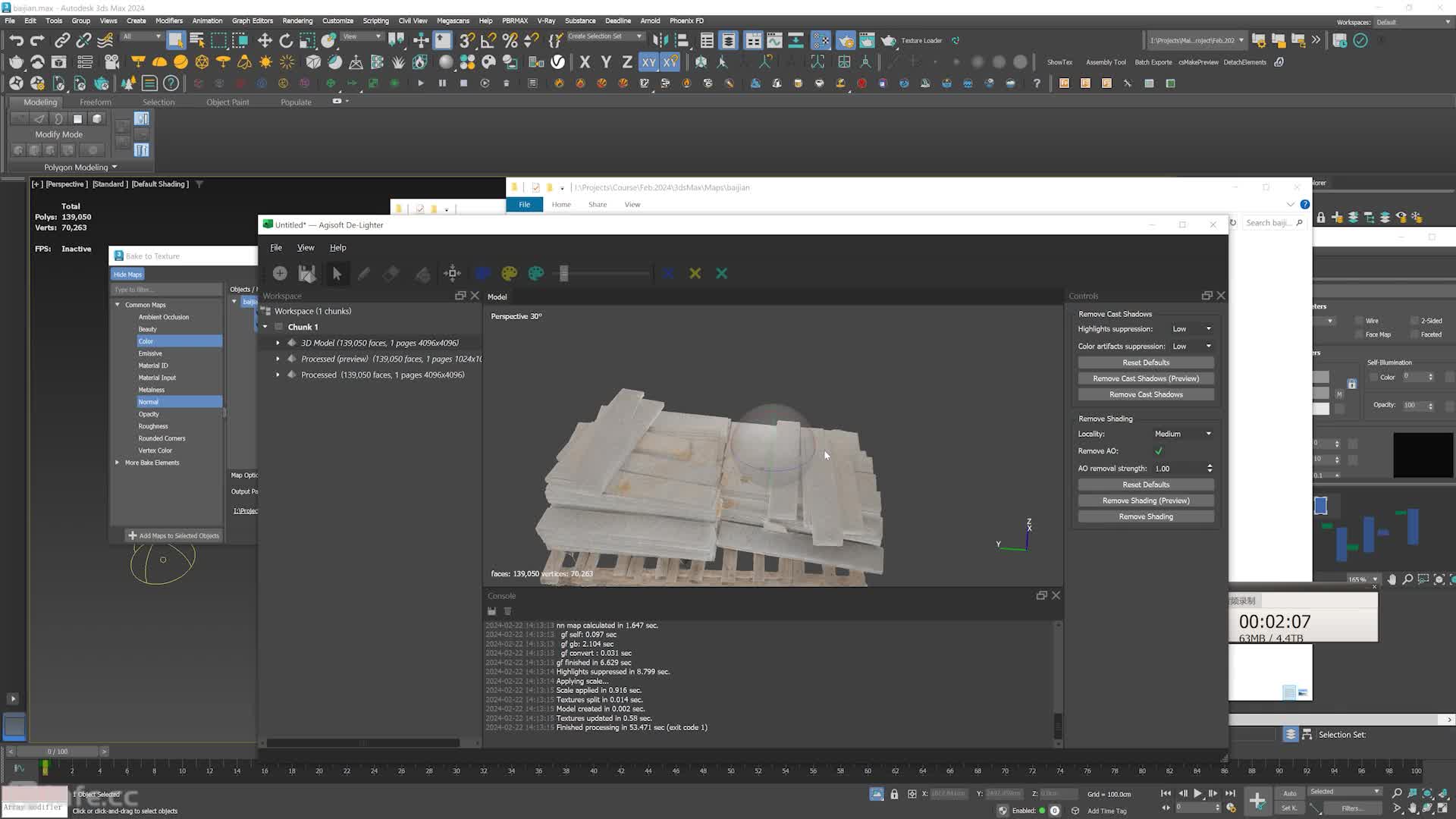
Task: Expand More Bake Elements group
Action: [x=118, y=463]
